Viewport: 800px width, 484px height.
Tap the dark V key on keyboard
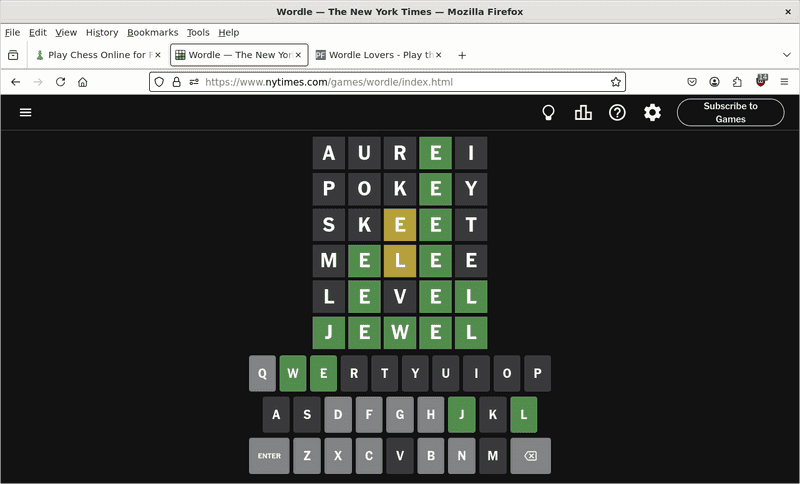pos(400,456)
